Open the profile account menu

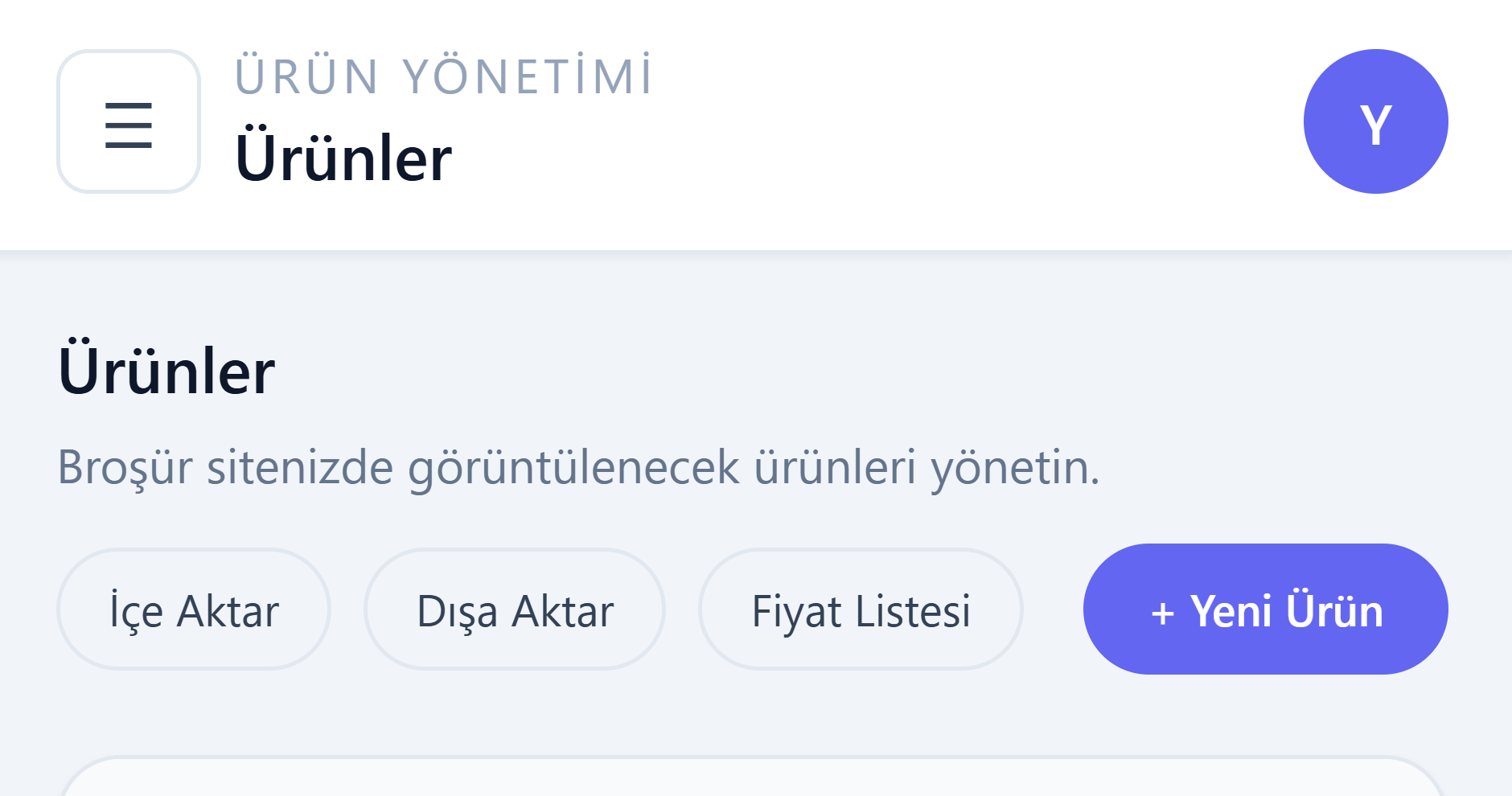point(1375,122)
